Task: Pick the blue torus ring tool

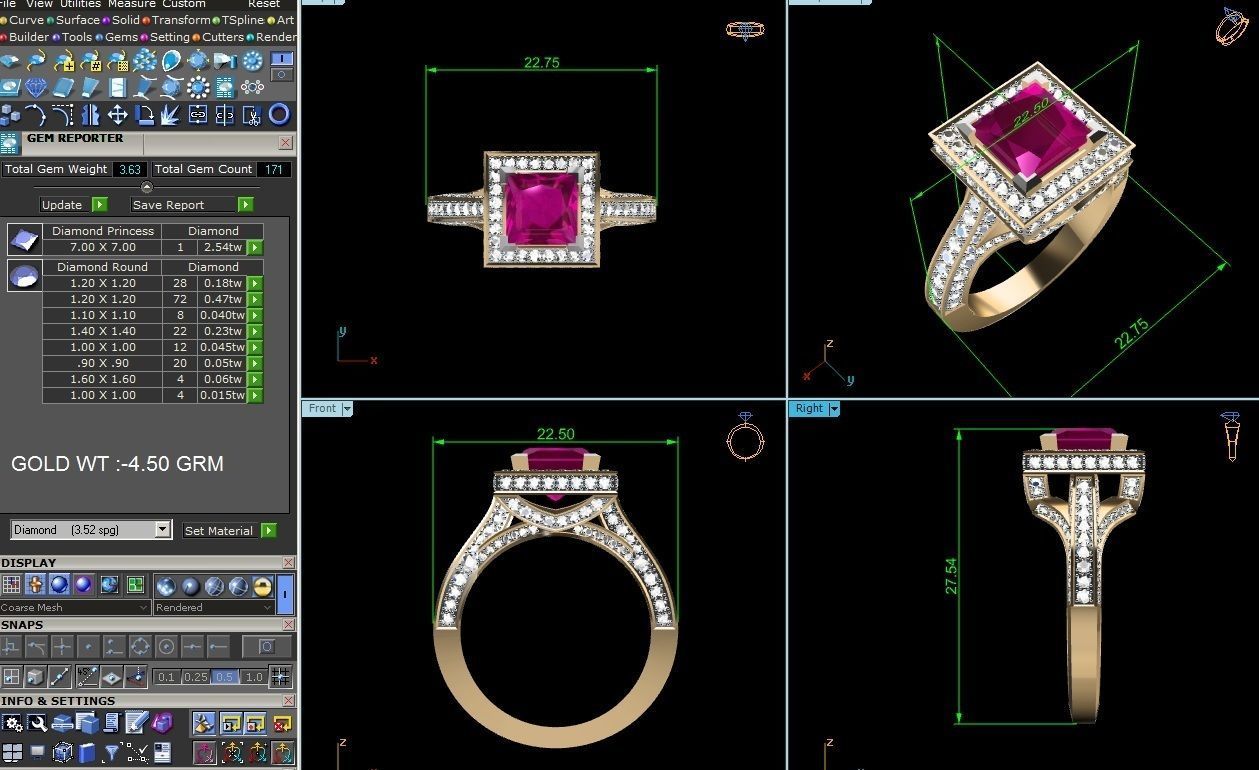Action: click(279, 115)
